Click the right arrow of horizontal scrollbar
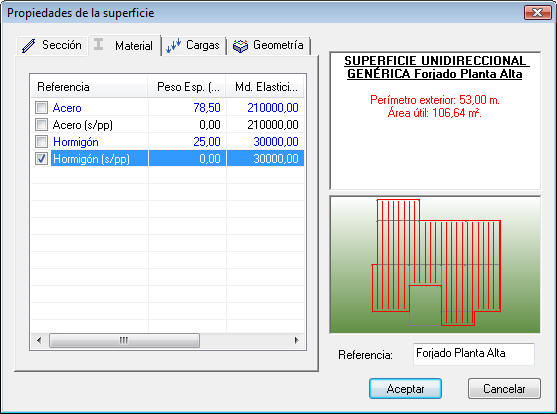 pos(297,340)
